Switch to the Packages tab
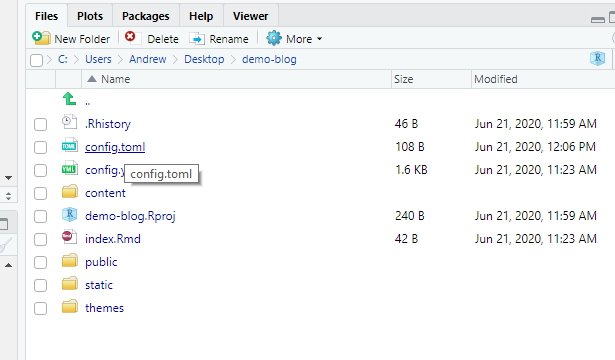Viewport: 615px width, 360px height. 146,16
